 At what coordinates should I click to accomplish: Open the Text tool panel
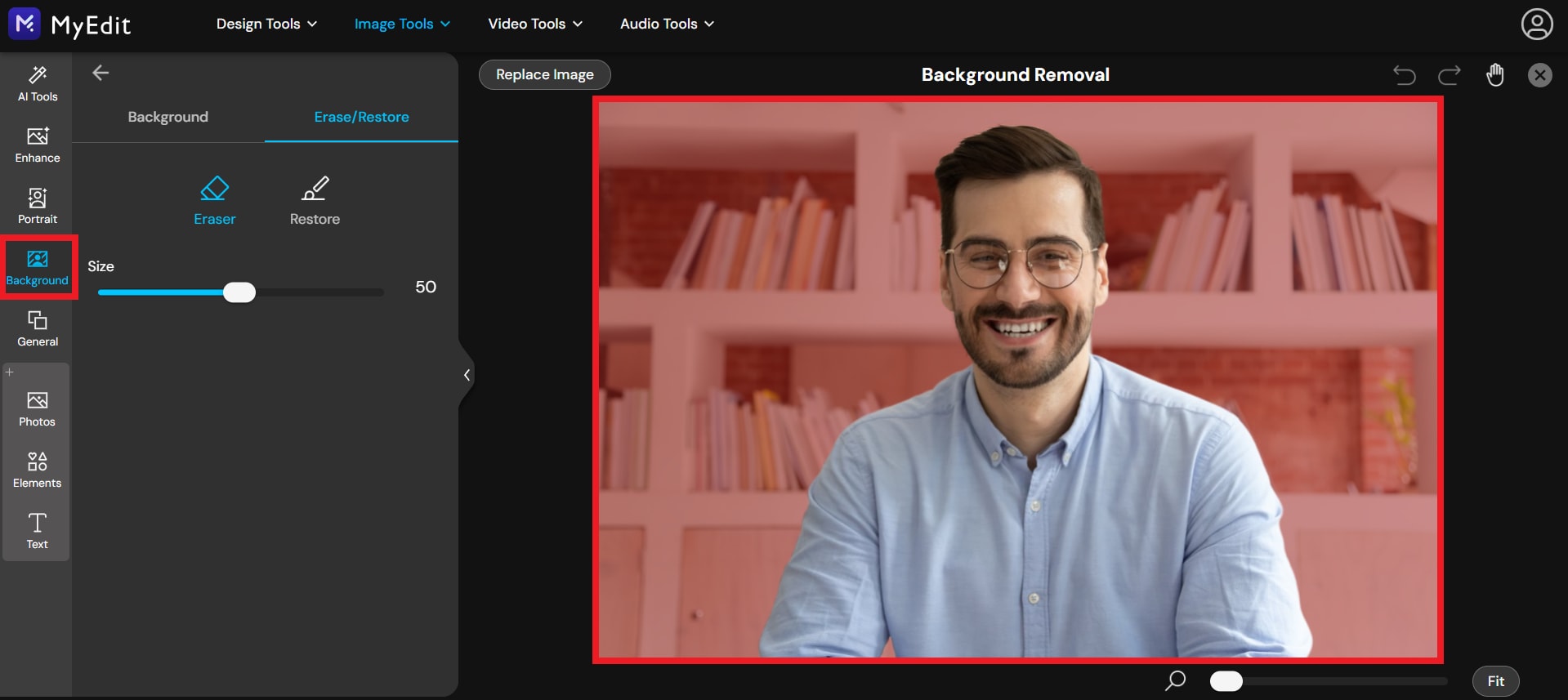[x=38, y=532]
